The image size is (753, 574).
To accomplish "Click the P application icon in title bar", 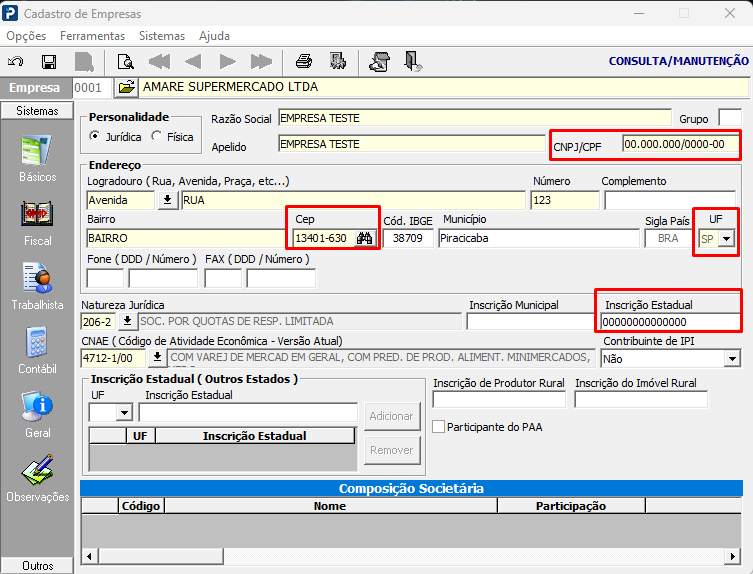I will pyautogui.click(x=10, y=13).
